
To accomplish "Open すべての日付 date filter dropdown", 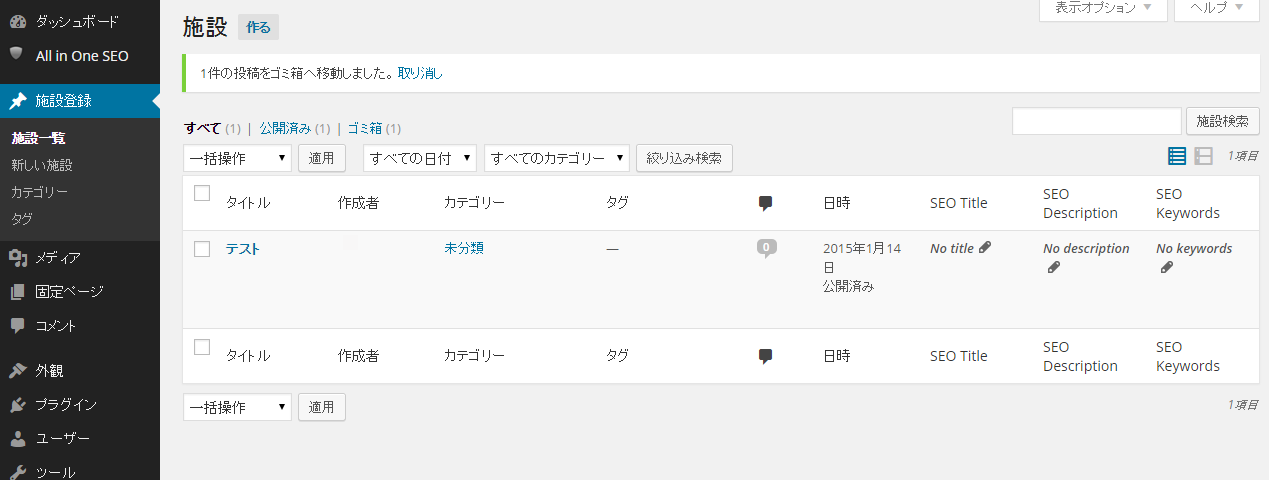I will (x=419, y=158).
